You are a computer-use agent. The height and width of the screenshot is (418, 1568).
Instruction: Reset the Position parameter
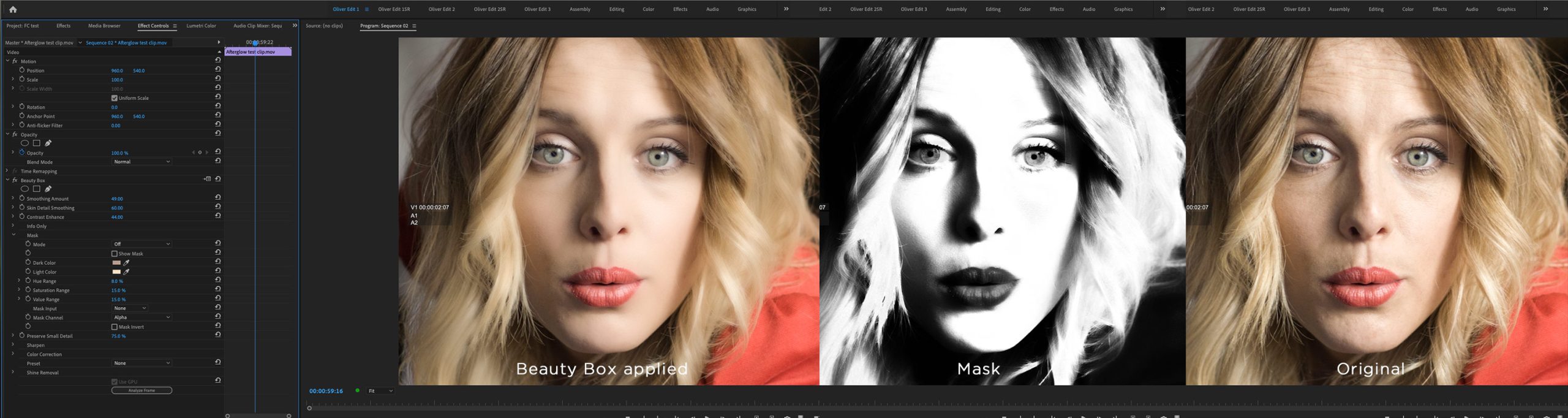tap(217, 70)
